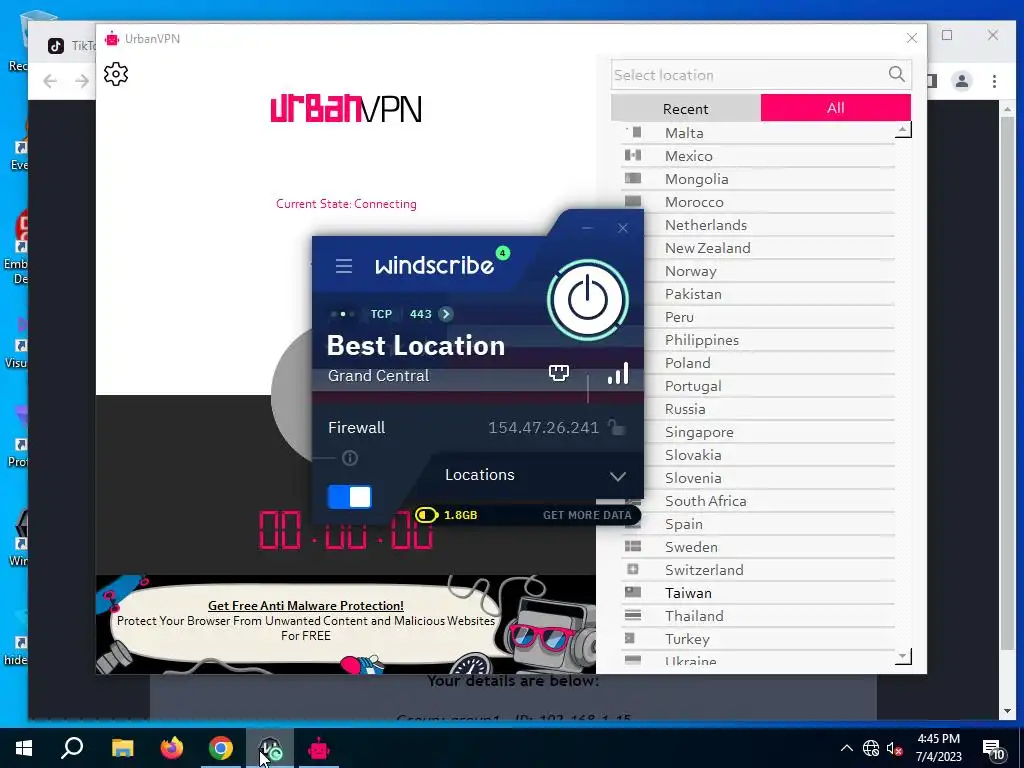Click UrbanVPN robot taskbar icon
This screenshot has width=1024, height=768.
[x=319, y=748]
